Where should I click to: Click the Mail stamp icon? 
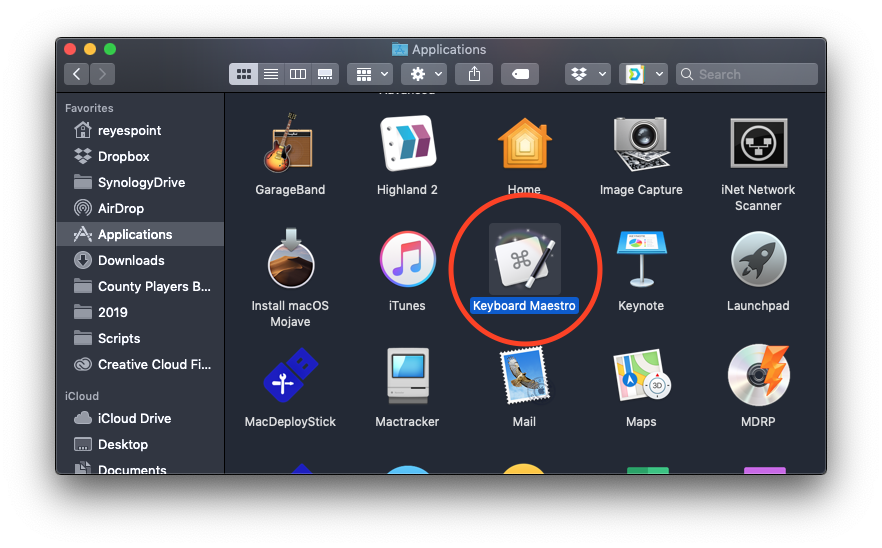coord(524,375)
